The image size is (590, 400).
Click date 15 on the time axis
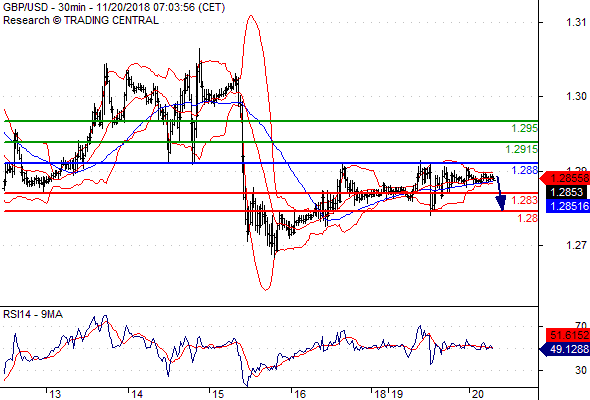(x=218, y=394)
